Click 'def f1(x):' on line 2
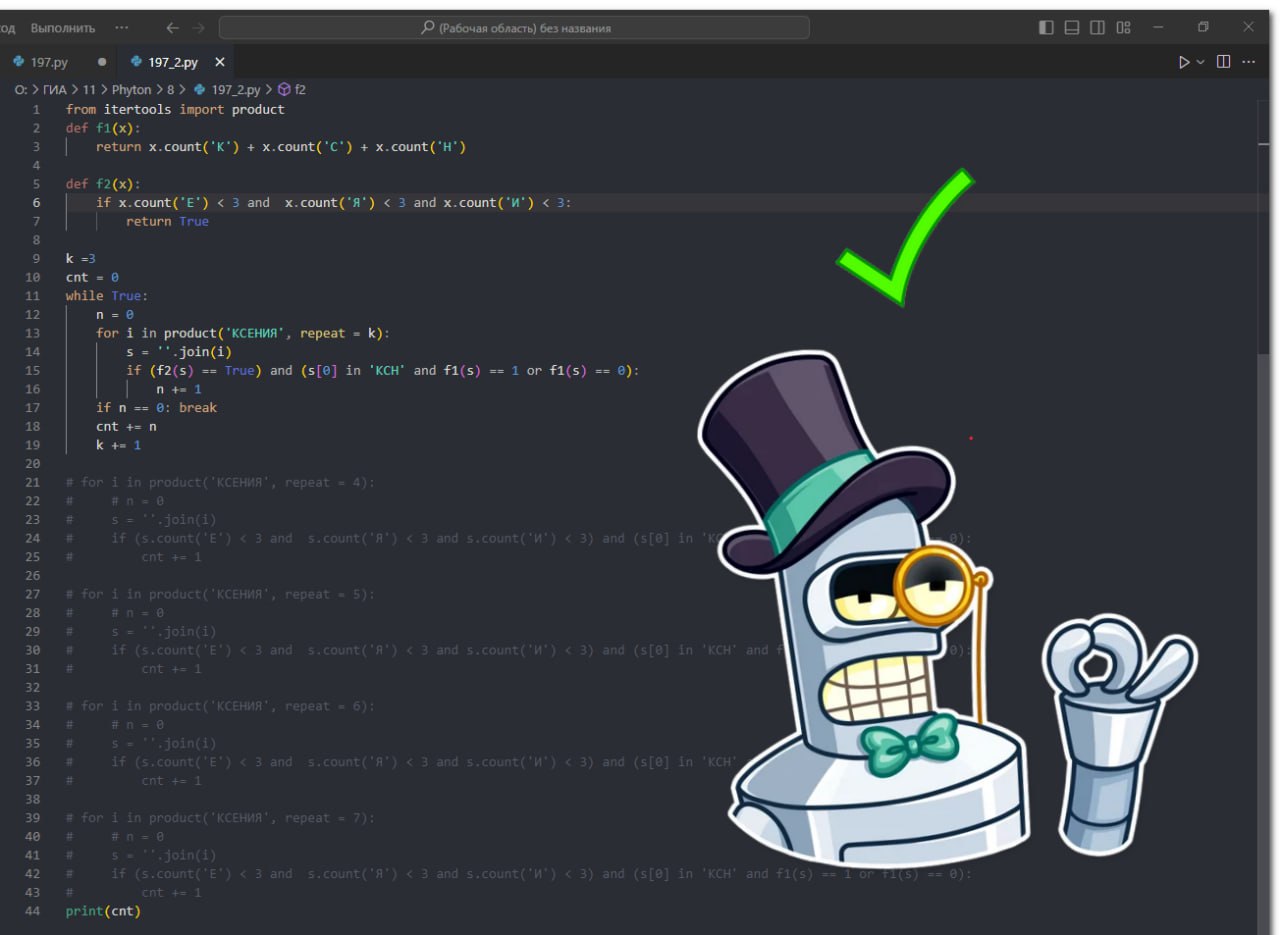Viewport: 1280px width, 935px height. coord(103,128)
